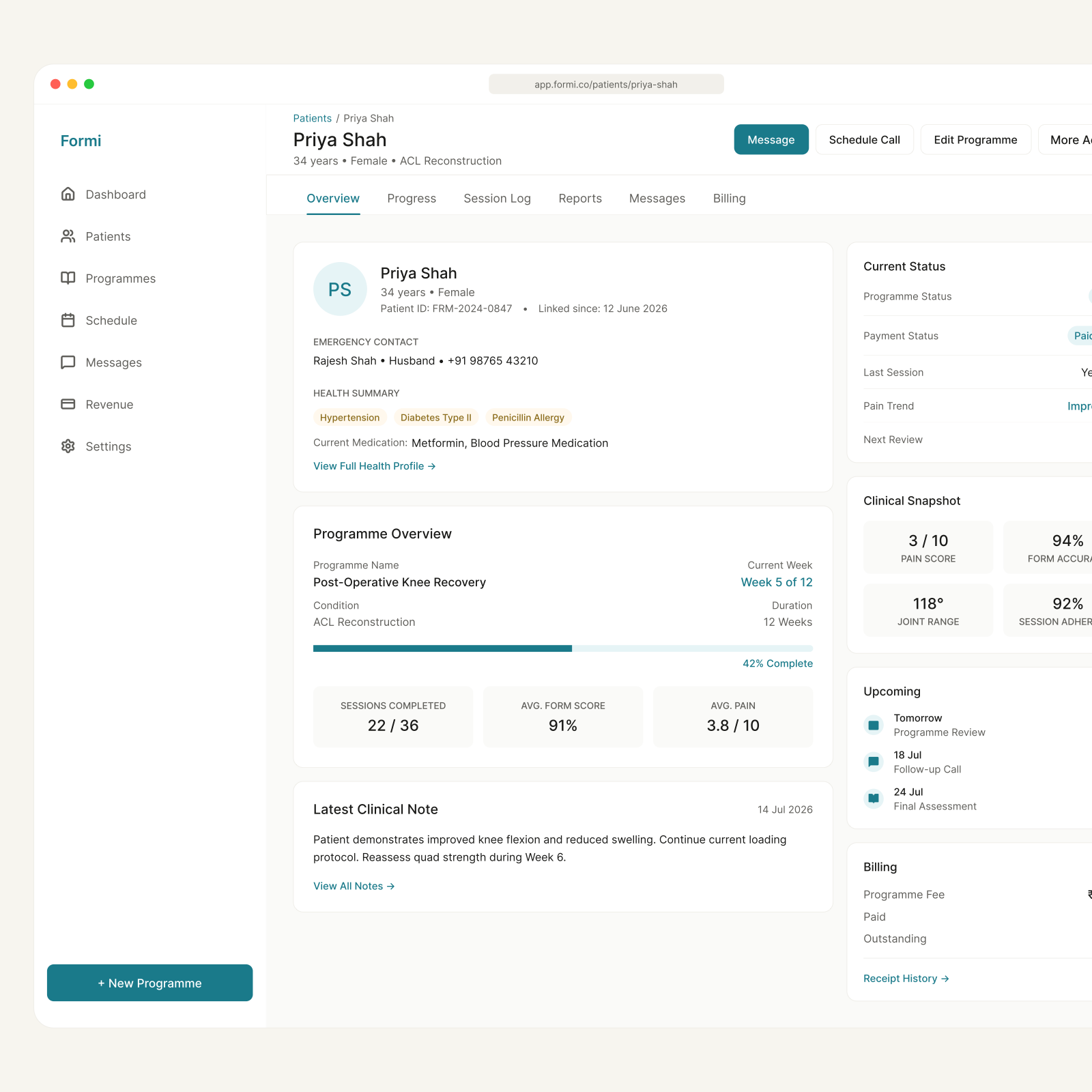Image resolution: width=1092 pixels, height=1092 pixels.
Task: Click the Schedule Call button
Action: click(x=865, y=140)
